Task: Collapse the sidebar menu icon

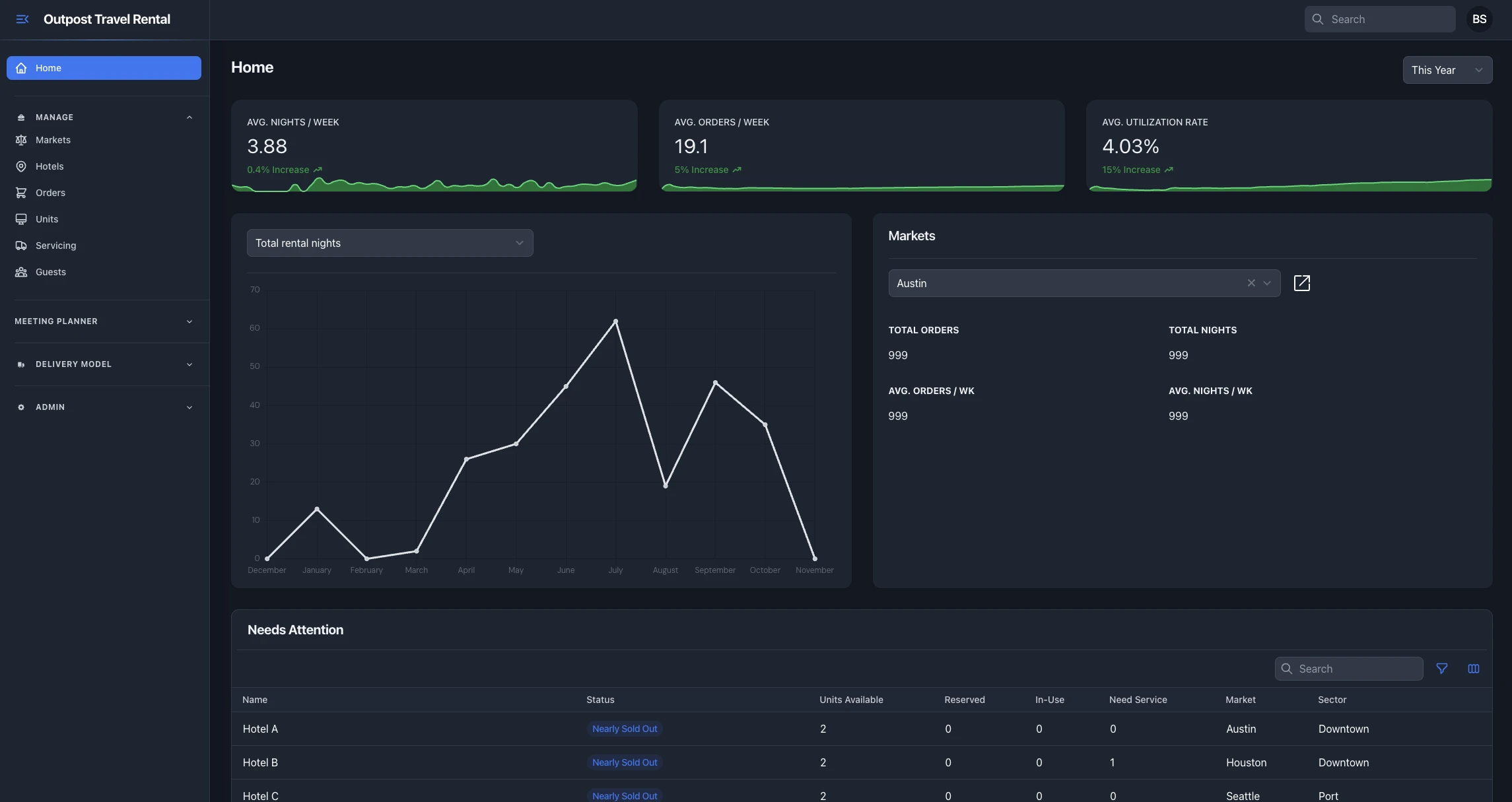Action: [x=22, y=19]
